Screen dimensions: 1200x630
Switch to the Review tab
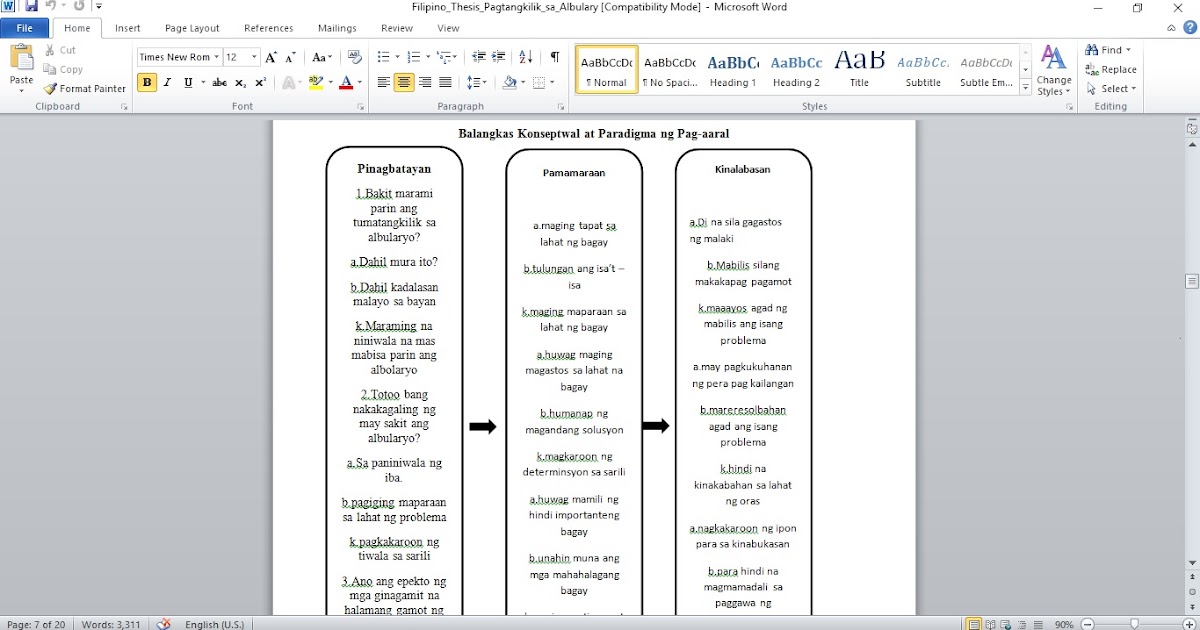tap(397, 28)
